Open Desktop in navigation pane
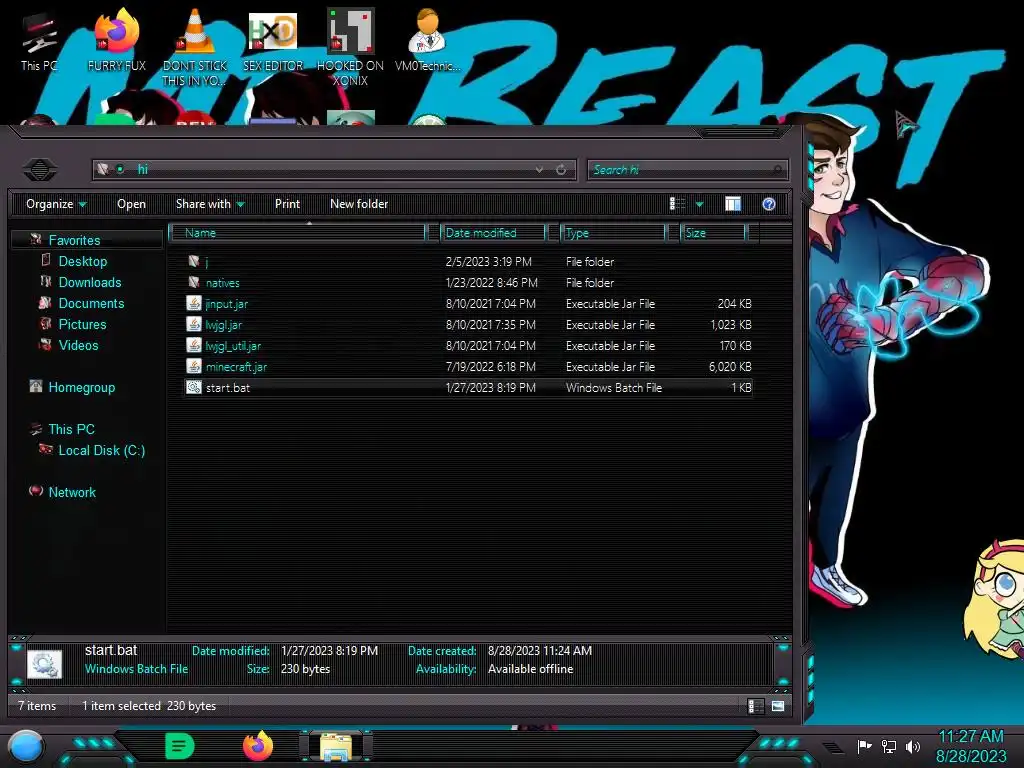1024x768 pixels. 83,261
